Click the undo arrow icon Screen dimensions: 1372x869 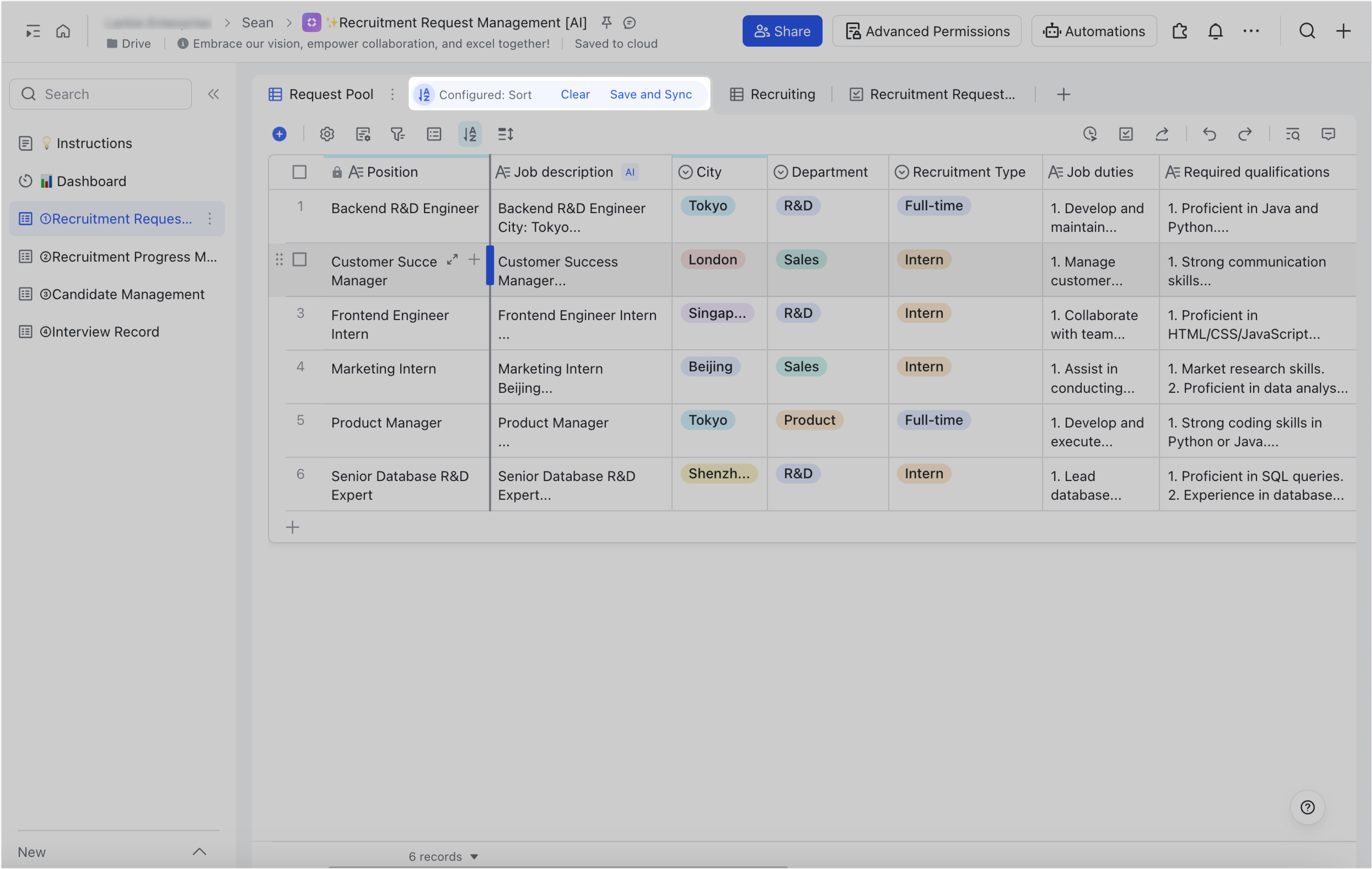click(1209, 134)
